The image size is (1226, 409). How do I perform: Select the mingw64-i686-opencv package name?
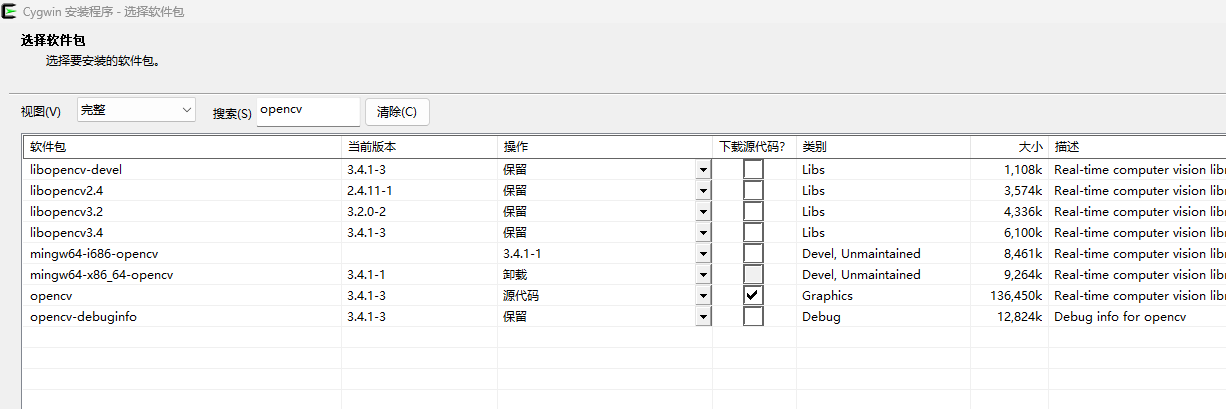[94, 254]
